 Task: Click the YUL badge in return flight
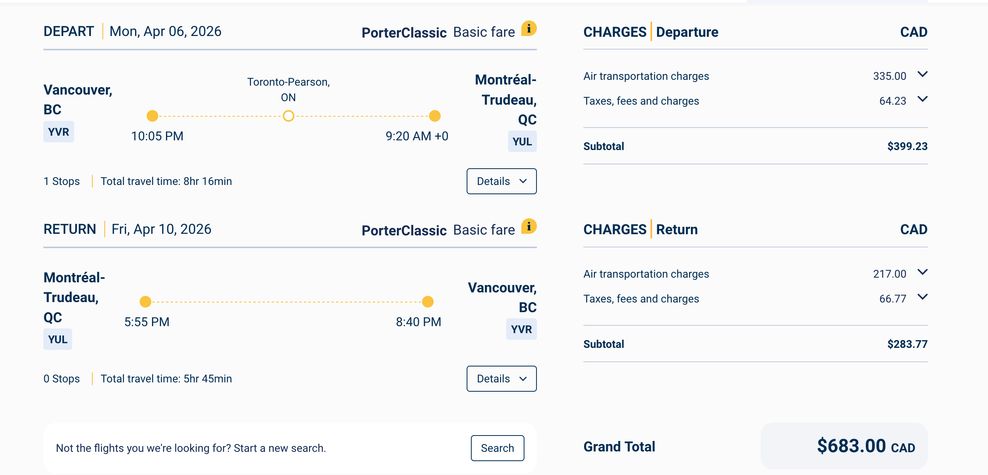[x=58, y=339]
